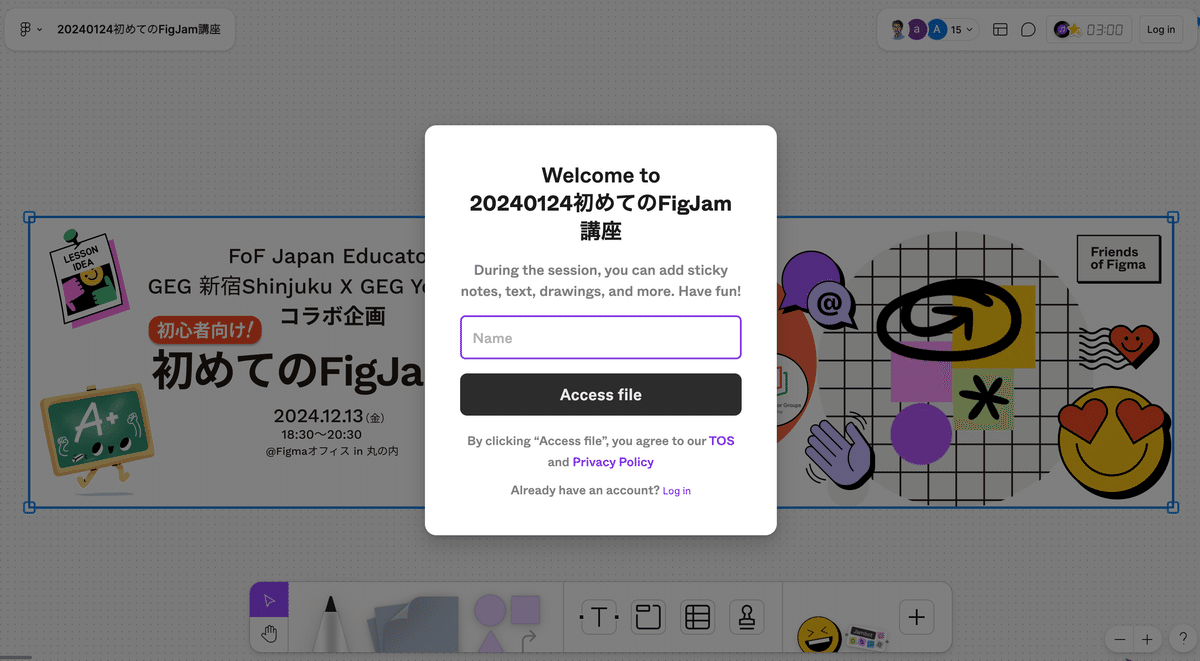Expand the collaborator list showing 15
The width and height of the screenshot is (1200, 661).
[958, 29]
